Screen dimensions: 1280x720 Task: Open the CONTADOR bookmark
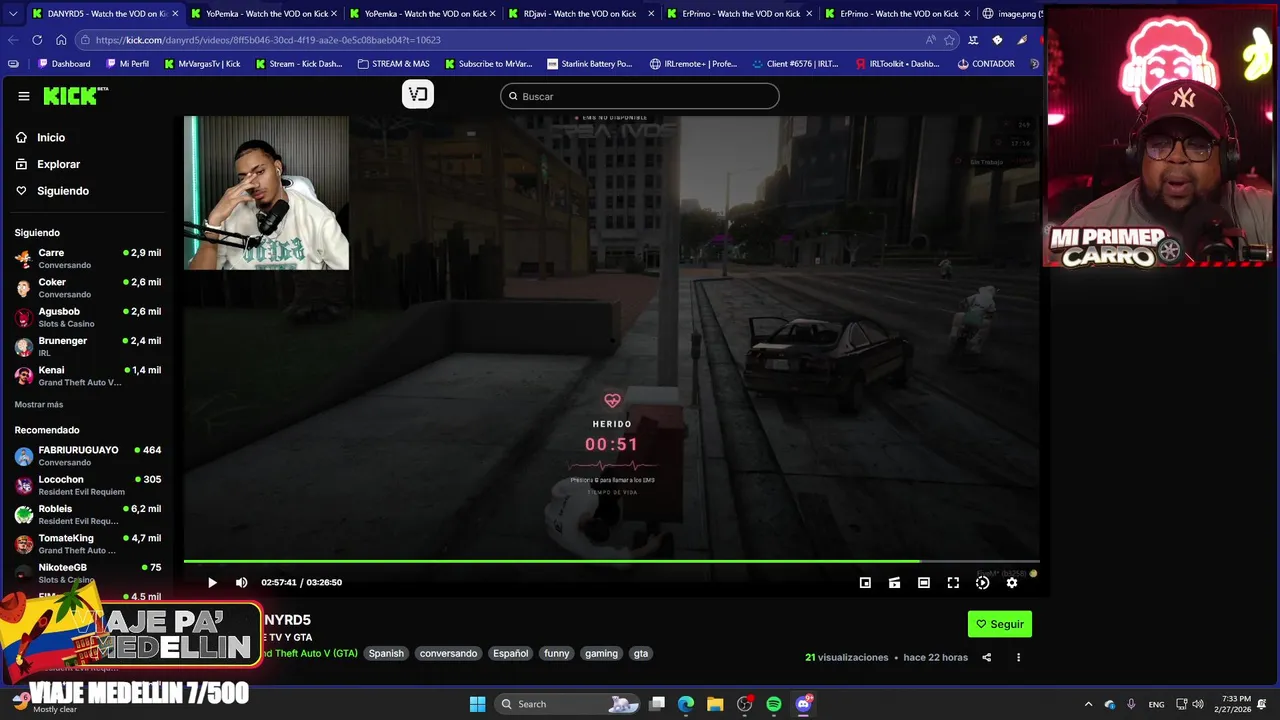click(x=986, y=64)
